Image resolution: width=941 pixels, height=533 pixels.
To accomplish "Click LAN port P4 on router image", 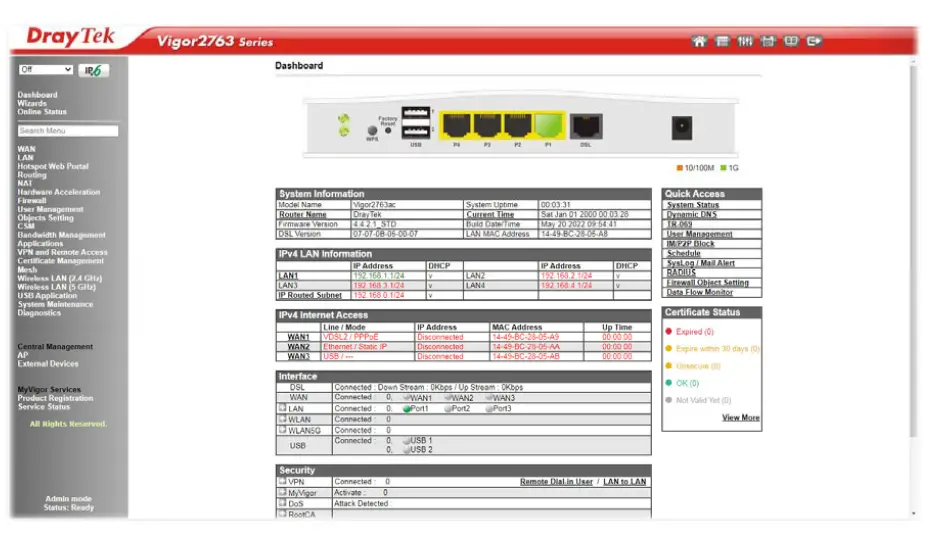I will 456,125.
